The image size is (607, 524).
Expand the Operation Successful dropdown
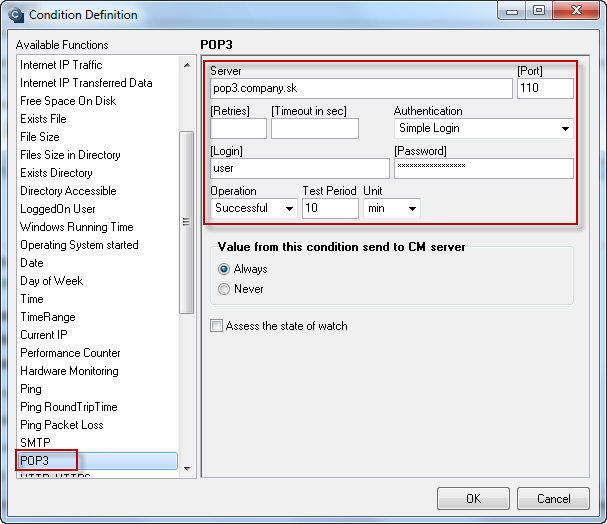point(254,208)
